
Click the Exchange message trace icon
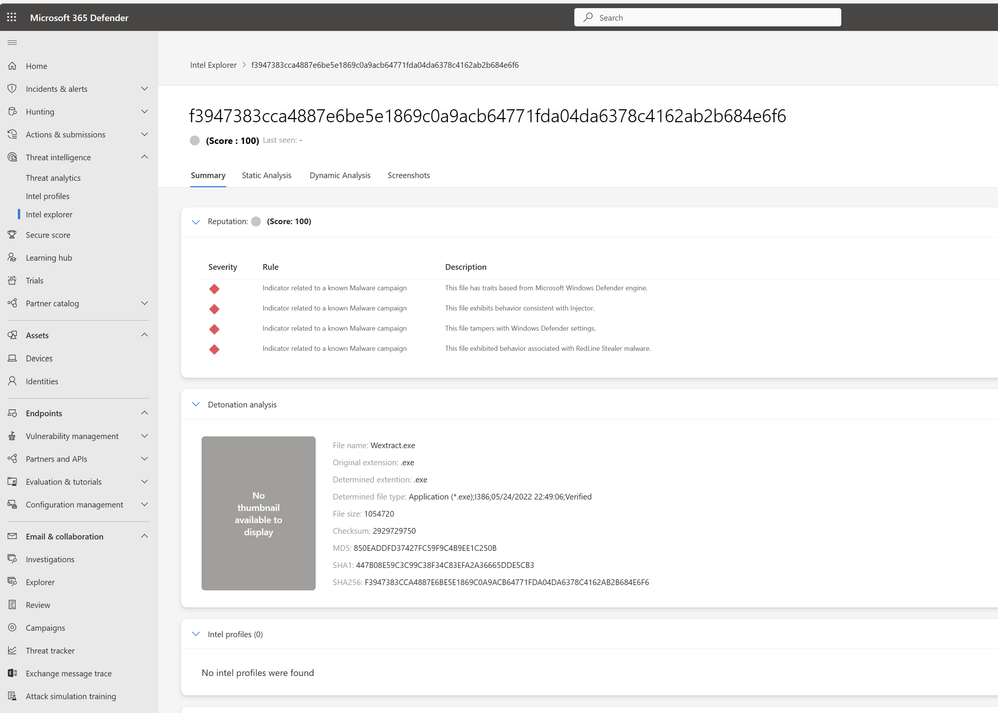(12, 673)
